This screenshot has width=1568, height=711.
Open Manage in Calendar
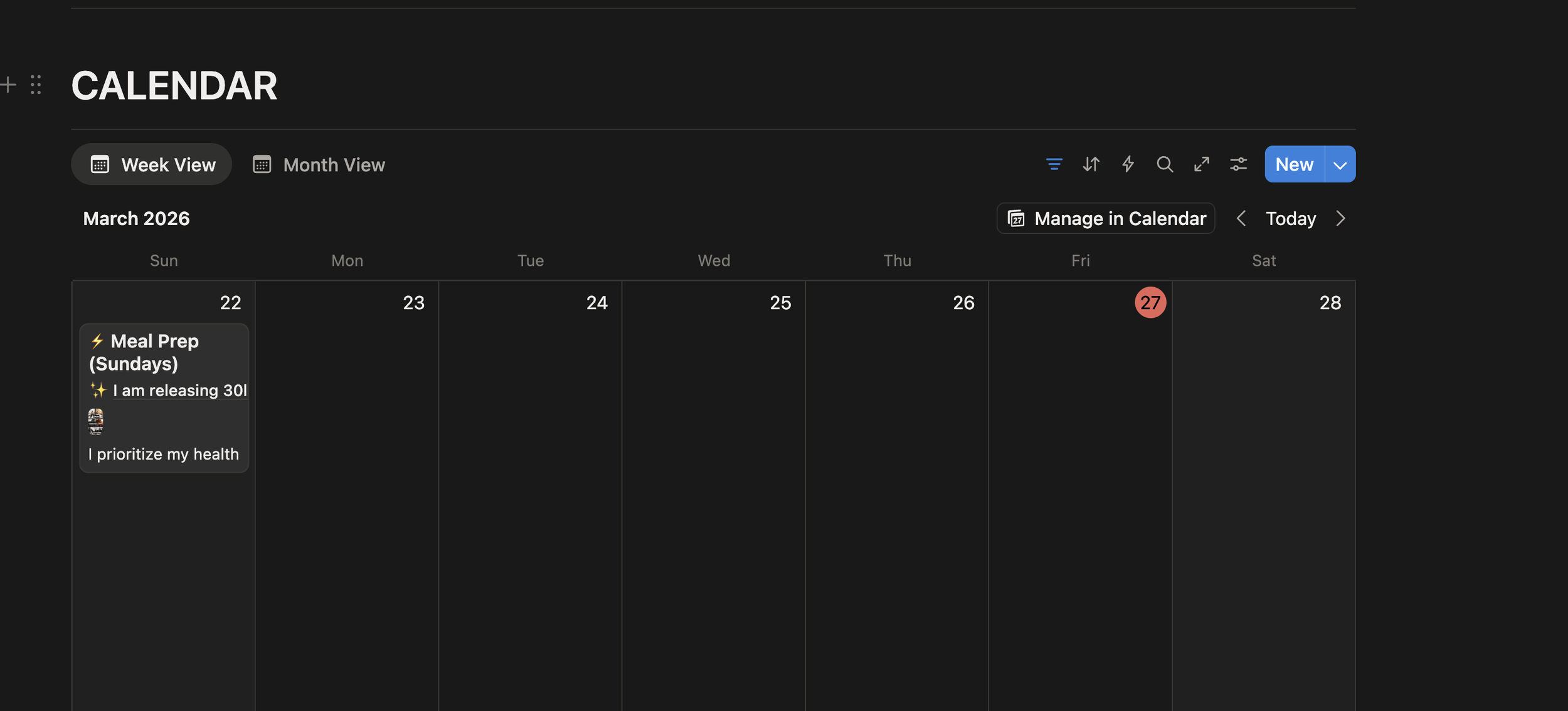[1106, 218]
